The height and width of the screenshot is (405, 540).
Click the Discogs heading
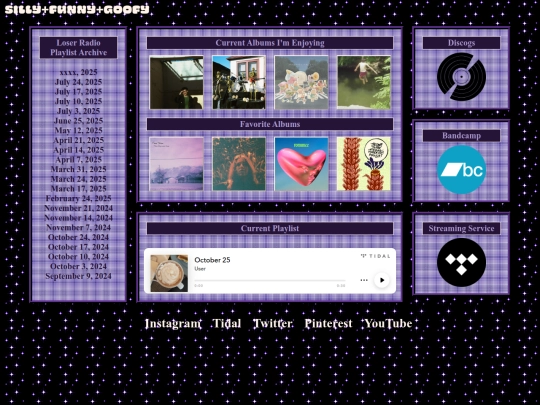pyautogui.click(x=461, y=43)
